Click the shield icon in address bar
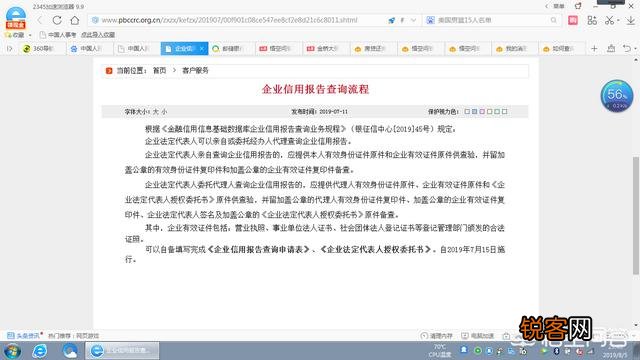Screen dimensions: 640x360 [95, 20]
